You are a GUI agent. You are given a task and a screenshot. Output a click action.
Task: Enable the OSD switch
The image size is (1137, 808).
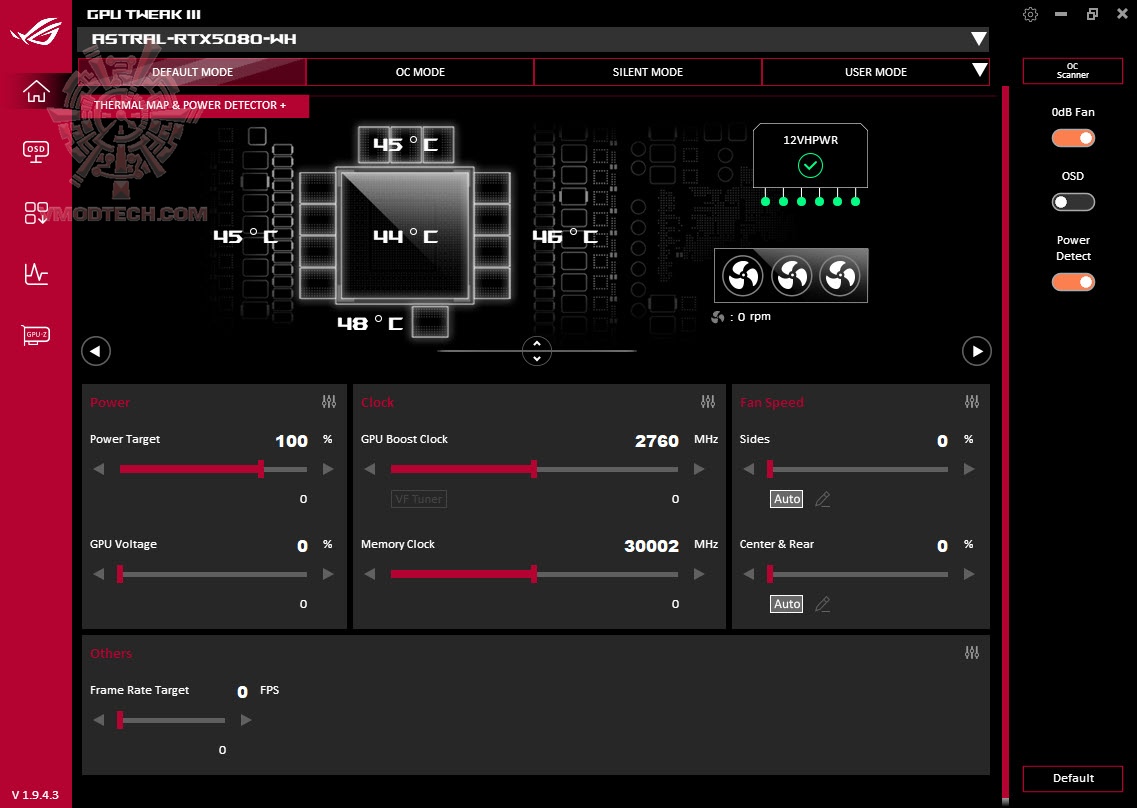(x=1073, y=202)
